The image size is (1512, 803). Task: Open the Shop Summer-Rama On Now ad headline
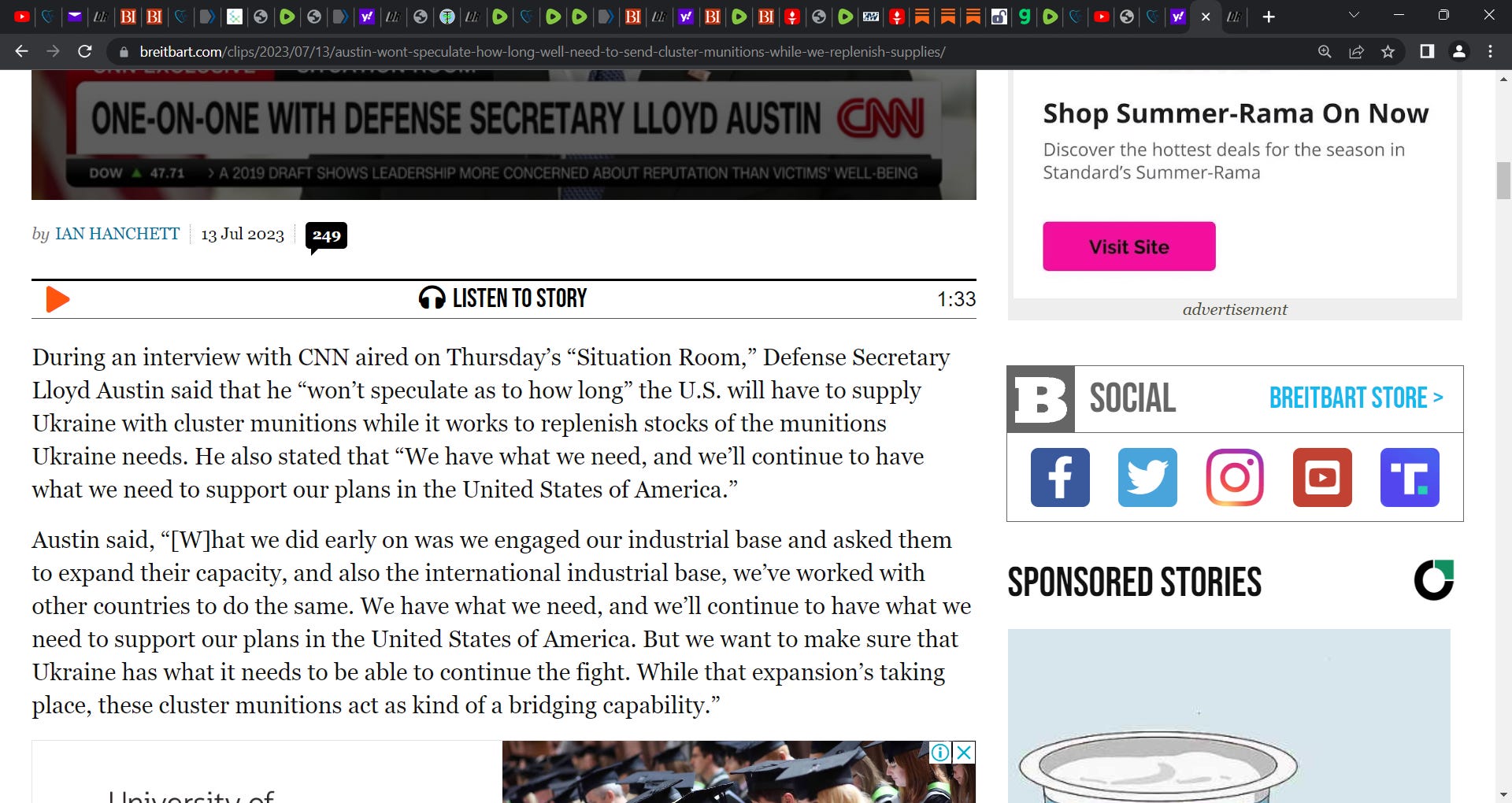(1236, 113)
